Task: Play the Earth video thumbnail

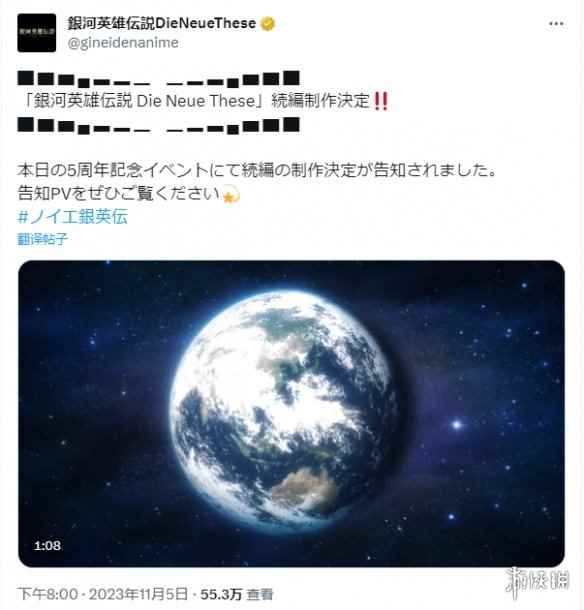Action: pos(291,414)
